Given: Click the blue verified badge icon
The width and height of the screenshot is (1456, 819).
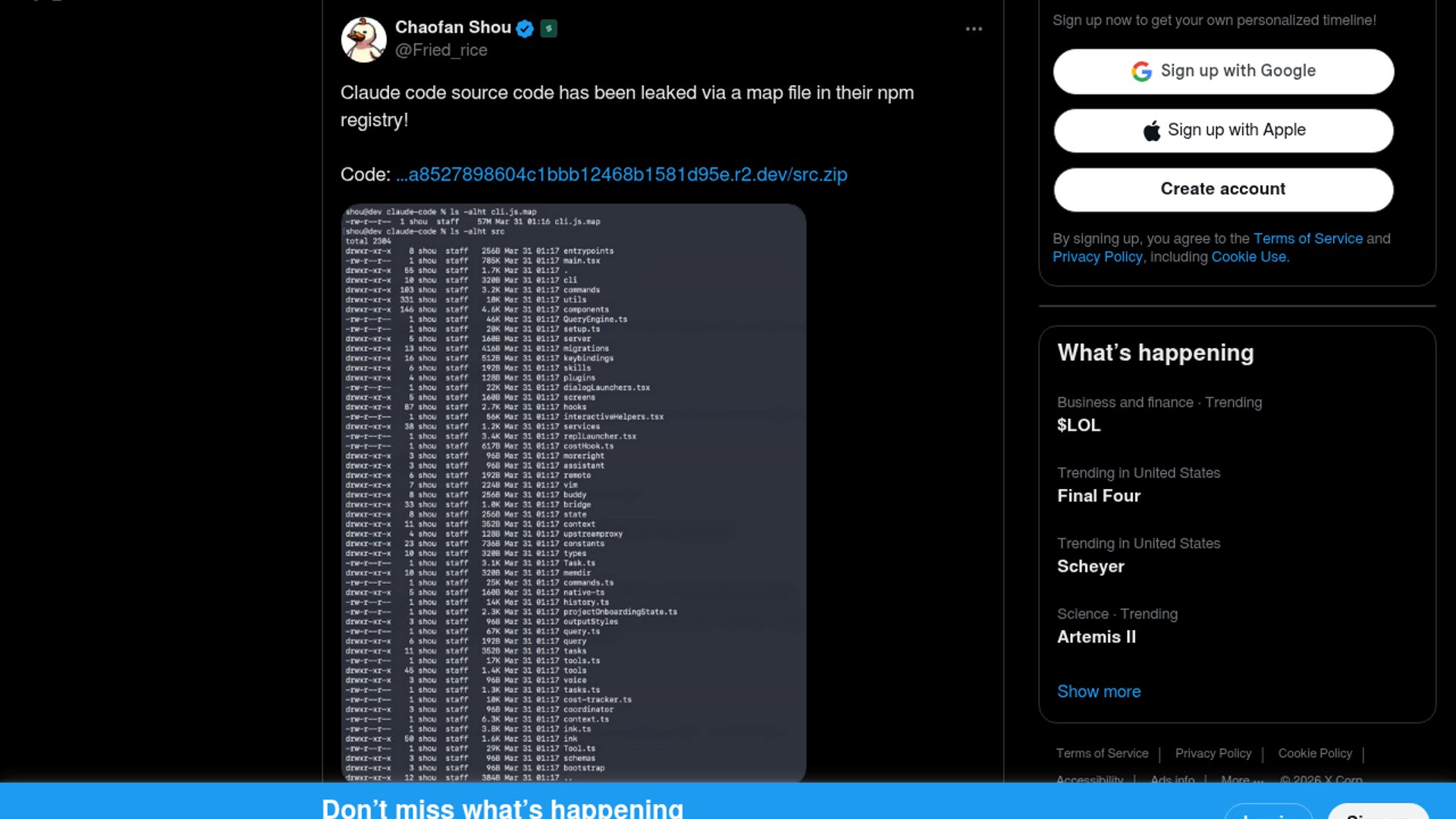Looking at the screenshot, I should tap(525, 29).
